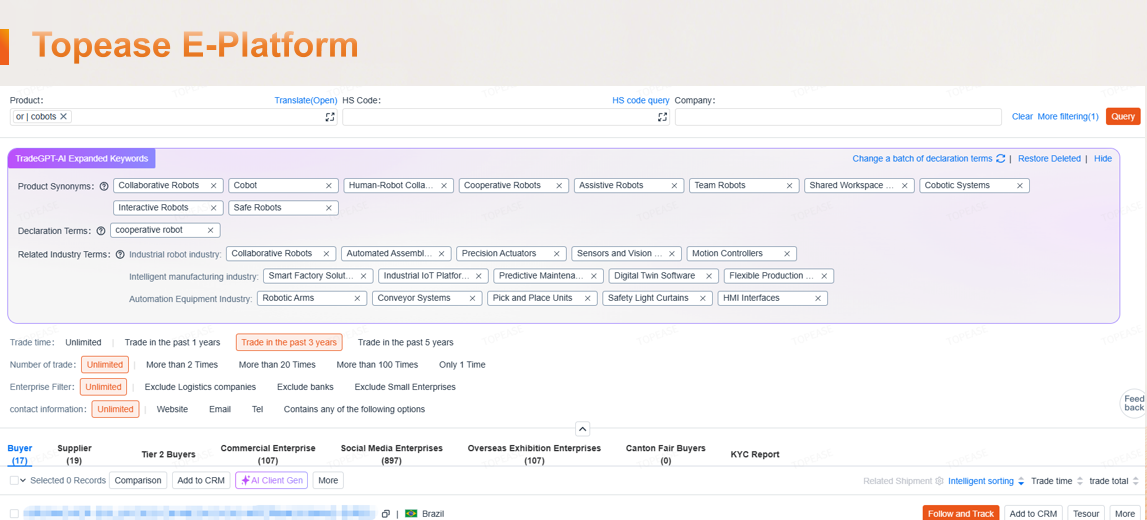
Task: Open Intelligent sorting dropdown
Action: [x=985, y=481]
